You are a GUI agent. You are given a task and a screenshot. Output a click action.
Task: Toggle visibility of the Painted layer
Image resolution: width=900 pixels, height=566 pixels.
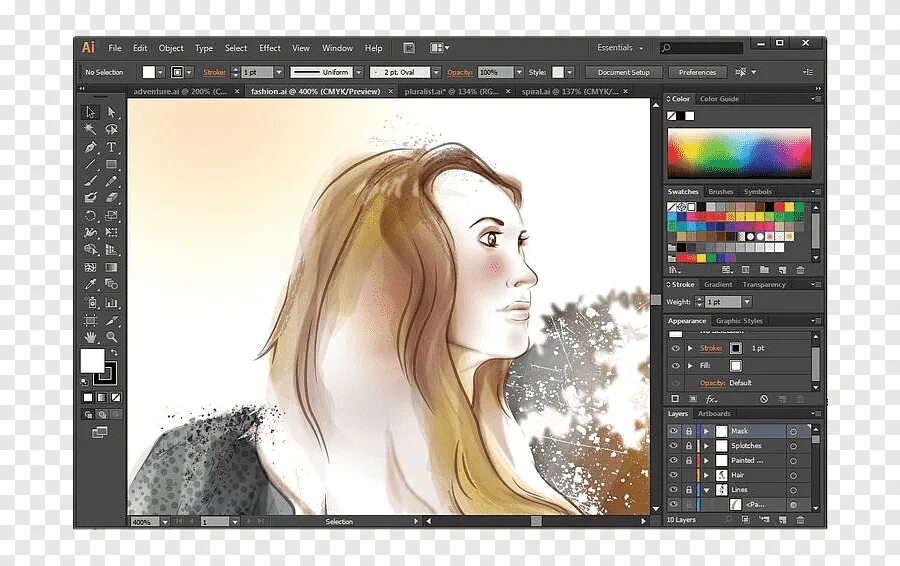(674, 460)
